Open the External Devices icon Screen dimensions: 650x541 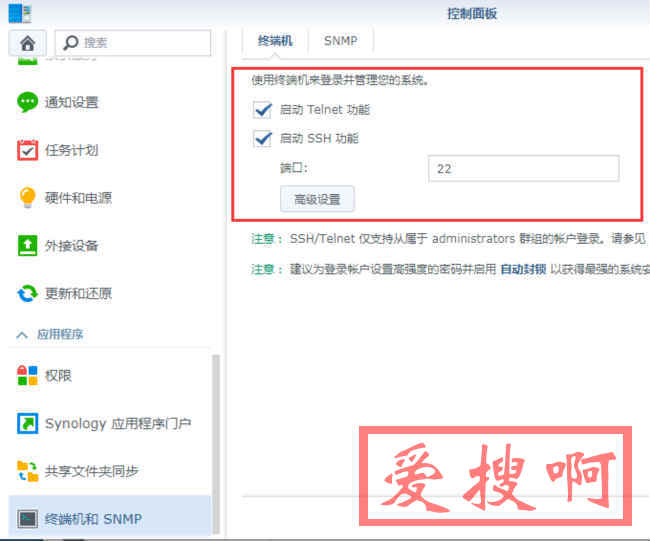[28, 246]
